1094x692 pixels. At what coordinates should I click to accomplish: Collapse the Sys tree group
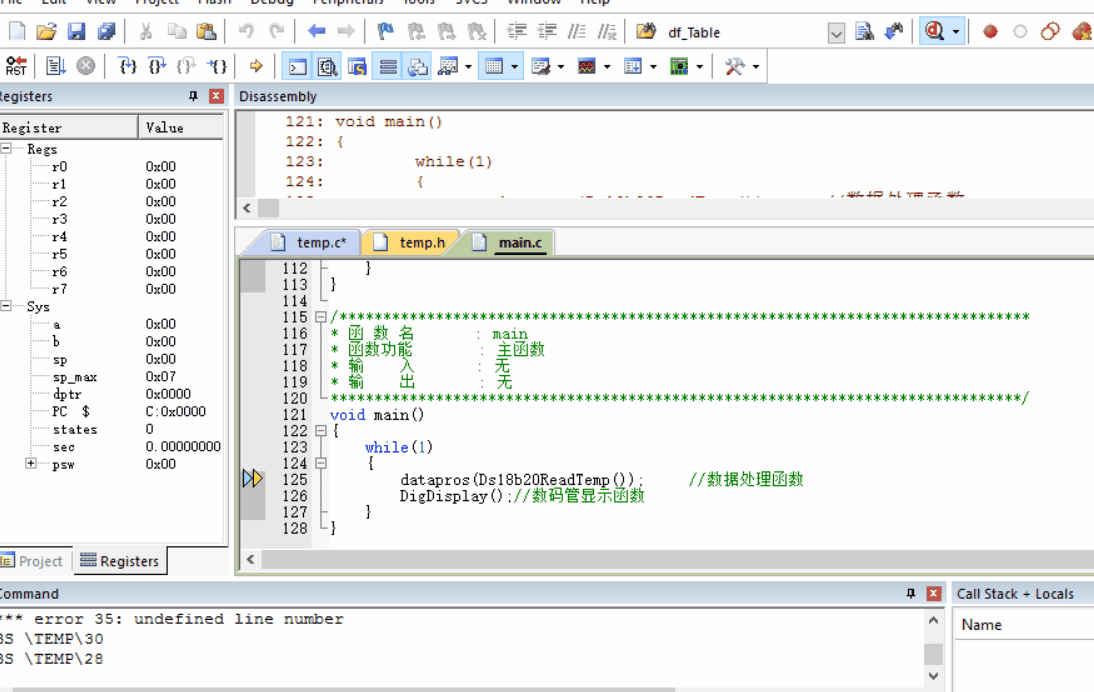coord(6,306)
